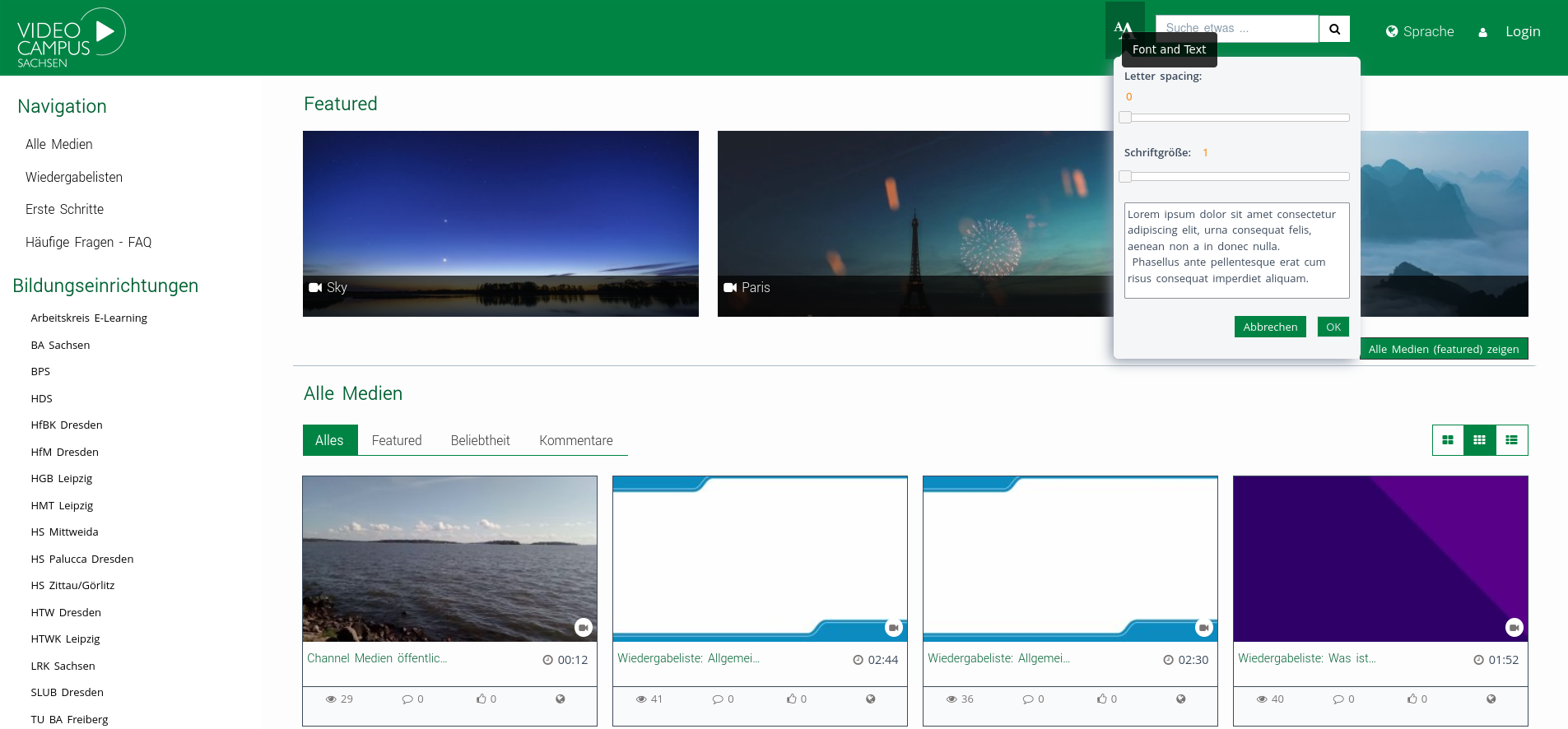The height and width of the screenshot is (729, 1568).
Task: Click globe icon under 02:44 video
Action: pyautogui.click(x=870, y=699)
